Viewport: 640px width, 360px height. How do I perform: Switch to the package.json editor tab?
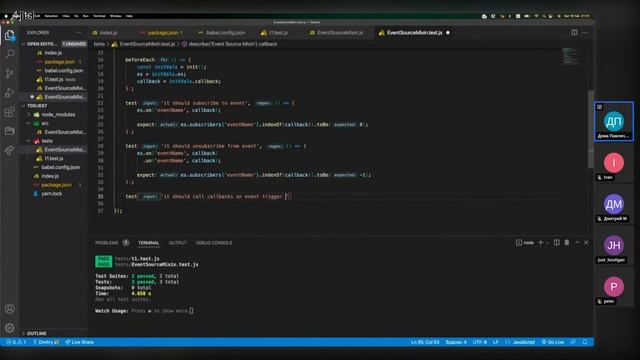click(161, 33)
